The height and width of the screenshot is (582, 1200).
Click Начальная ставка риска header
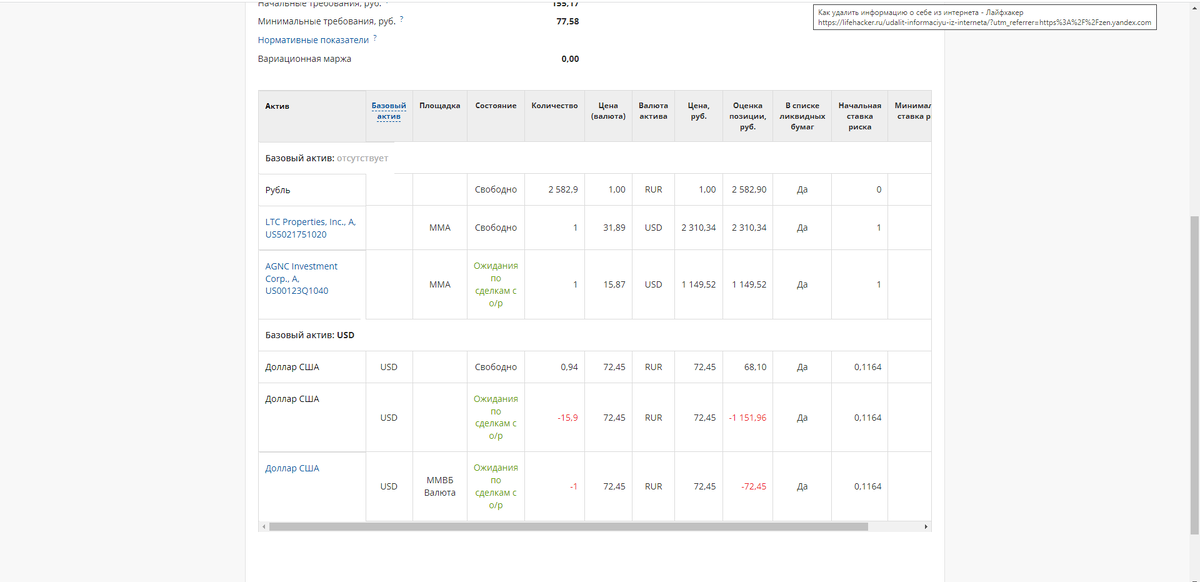click(x=860, y=116)
